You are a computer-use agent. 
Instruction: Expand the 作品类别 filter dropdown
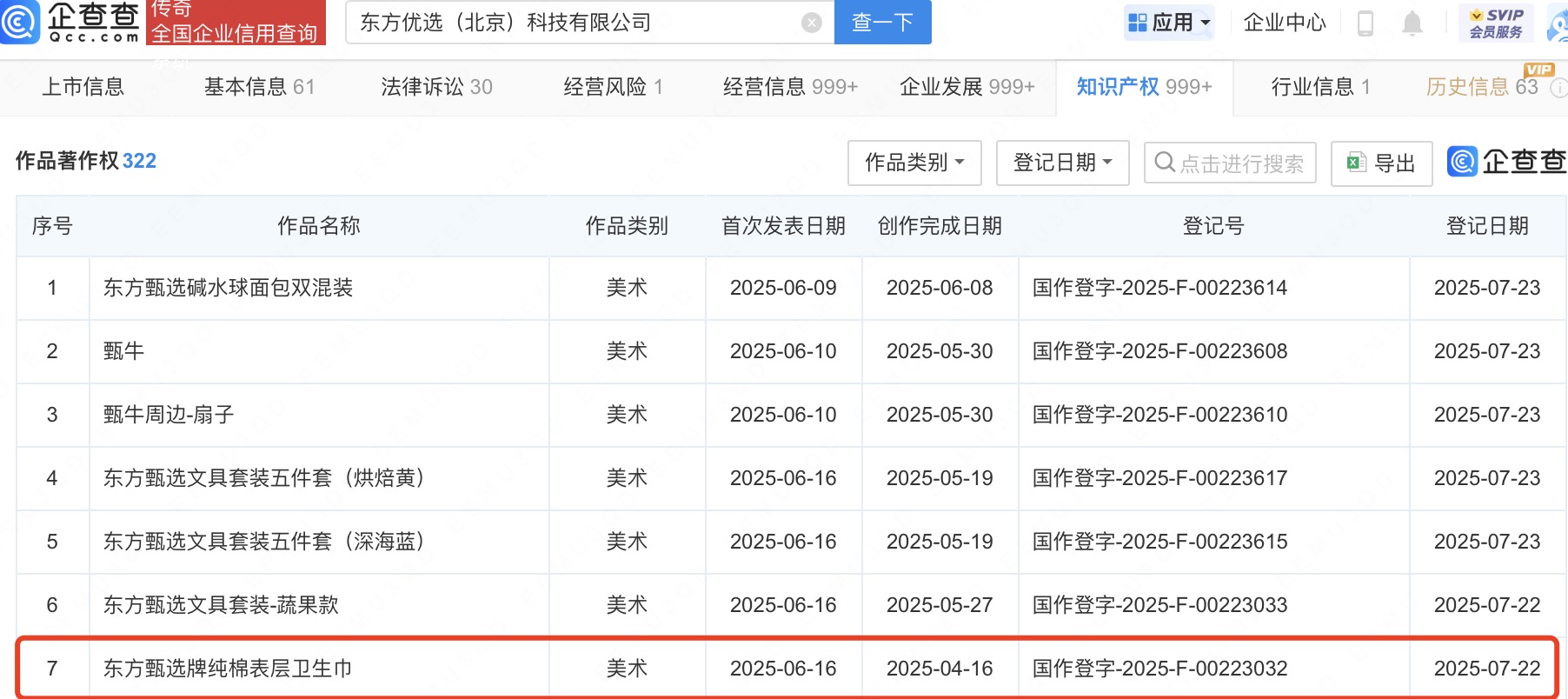(x=914, y=163)
